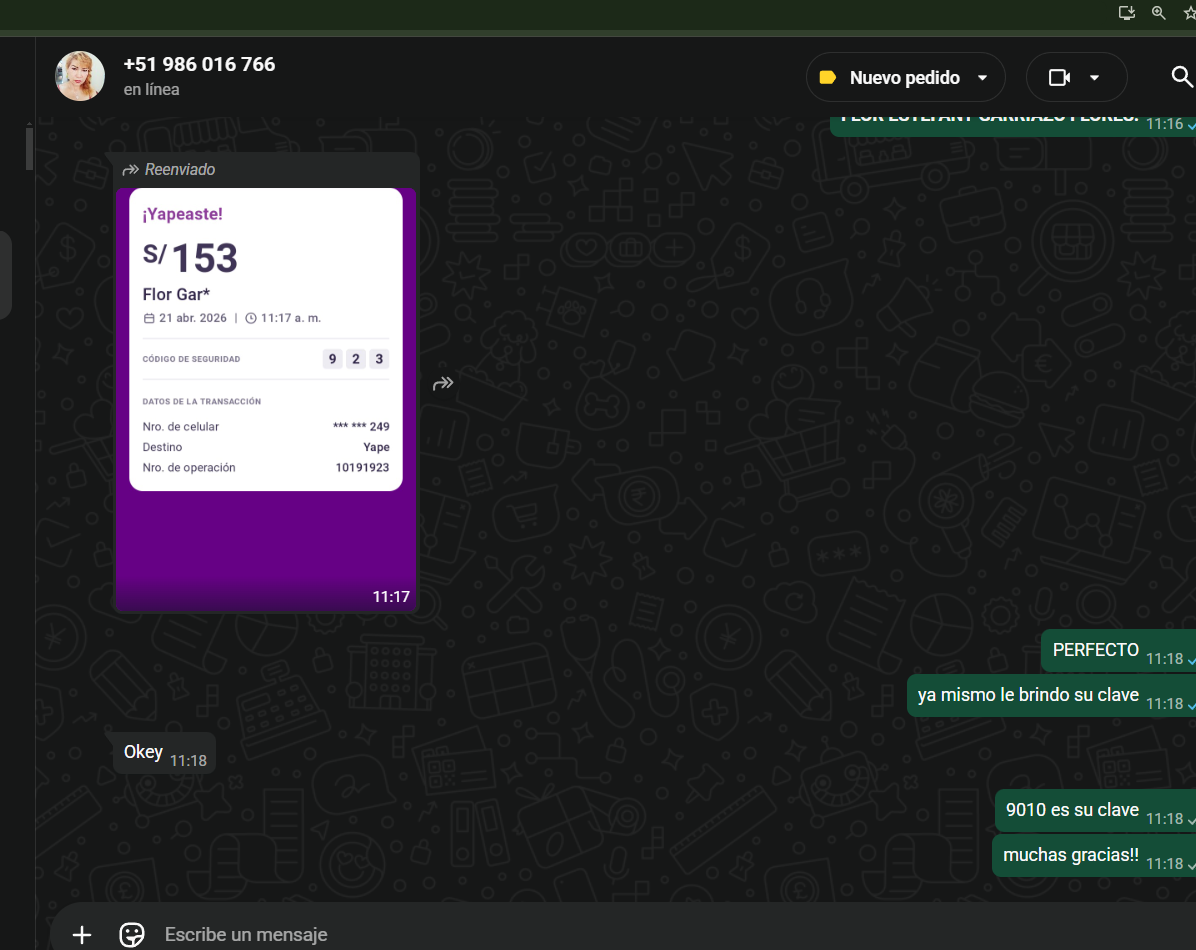Open contact info via +51 986 016 766
1196x950 pixels.
pos(199,64)
